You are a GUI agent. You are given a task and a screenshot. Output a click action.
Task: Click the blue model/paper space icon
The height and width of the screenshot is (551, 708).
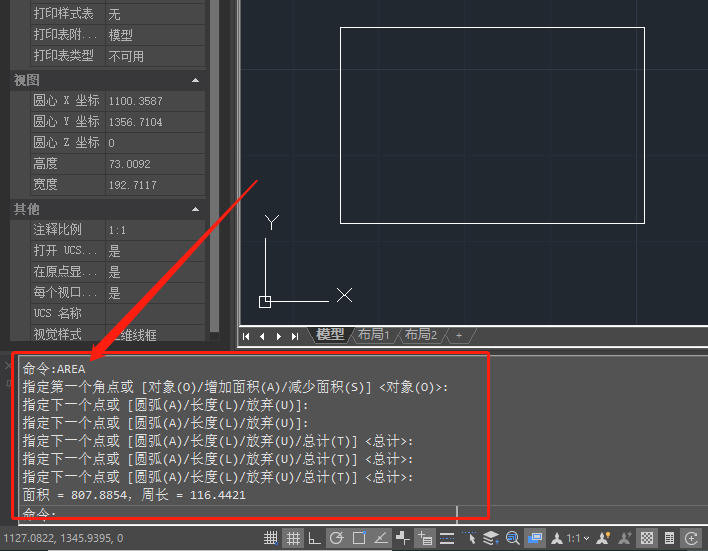click(535, 538)
